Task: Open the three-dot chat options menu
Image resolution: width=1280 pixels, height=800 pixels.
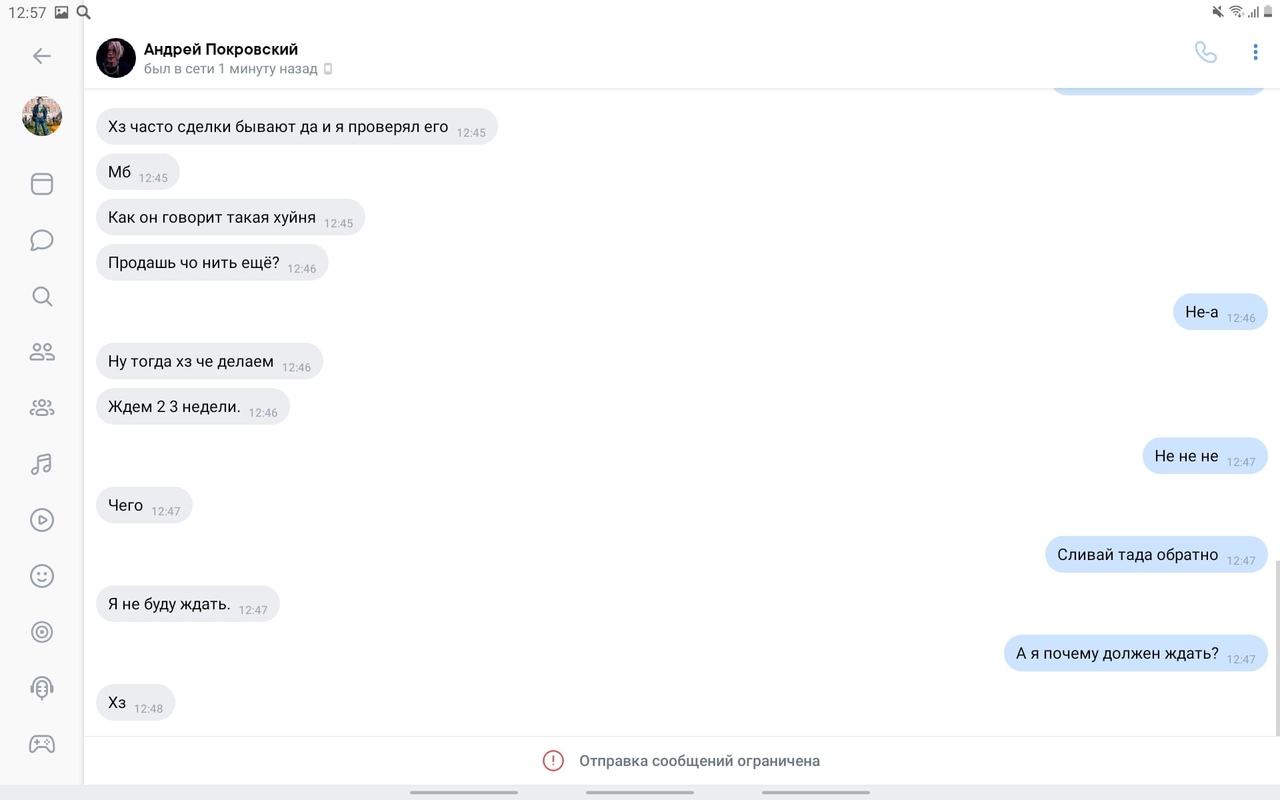Action: (1255, 53)
